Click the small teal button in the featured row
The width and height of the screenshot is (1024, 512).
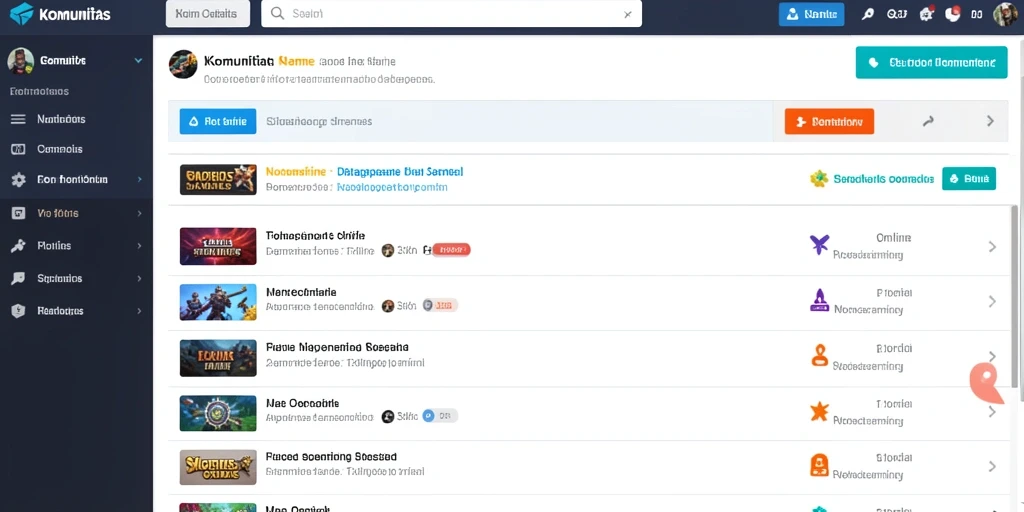coord(968,178)
